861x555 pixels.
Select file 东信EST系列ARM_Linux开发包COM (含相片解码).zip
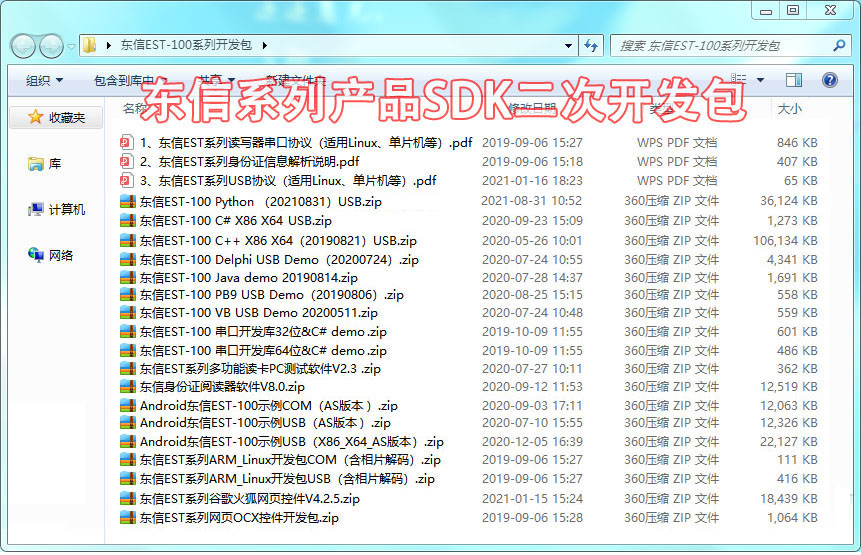click(x=290, y=459)
